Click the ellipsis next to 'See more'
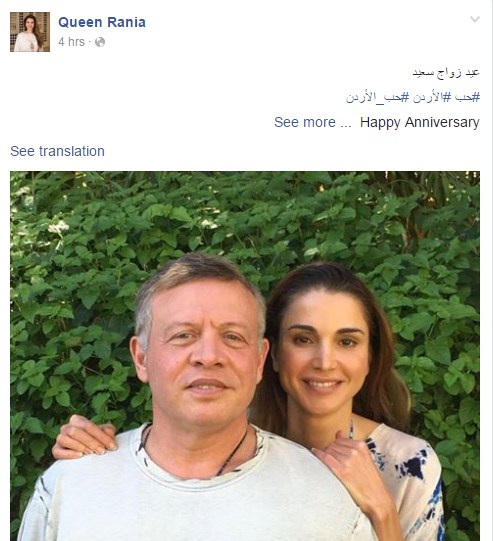 [345, 123]
